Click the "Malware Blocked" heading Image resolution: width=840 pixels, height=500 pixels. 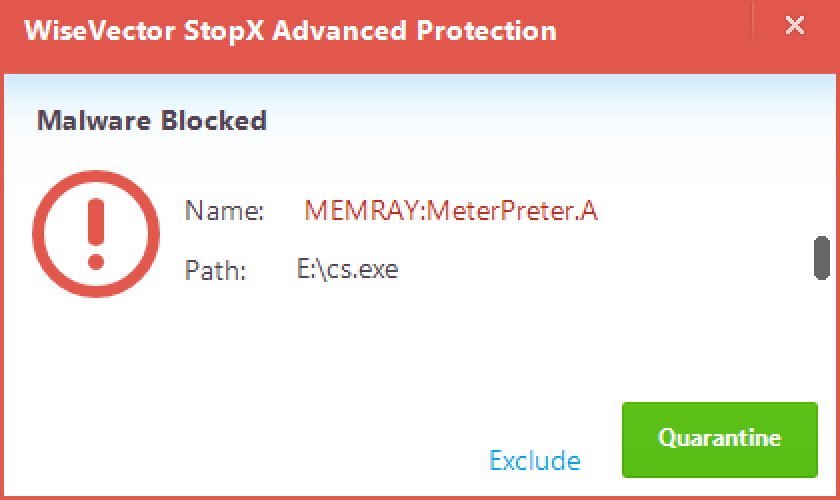tap(152, 121)
